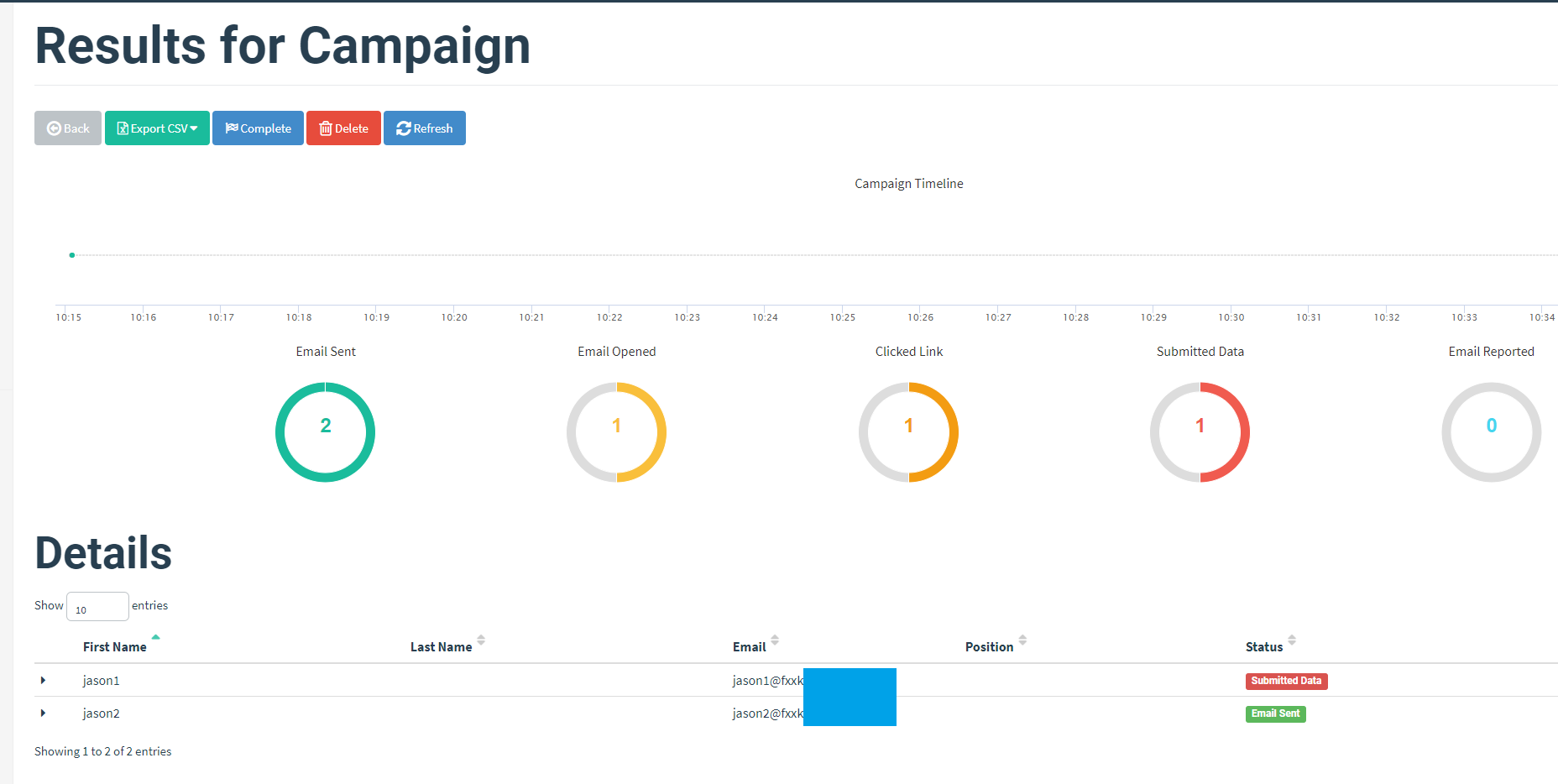Sort table by Status column

[1264, 646]
